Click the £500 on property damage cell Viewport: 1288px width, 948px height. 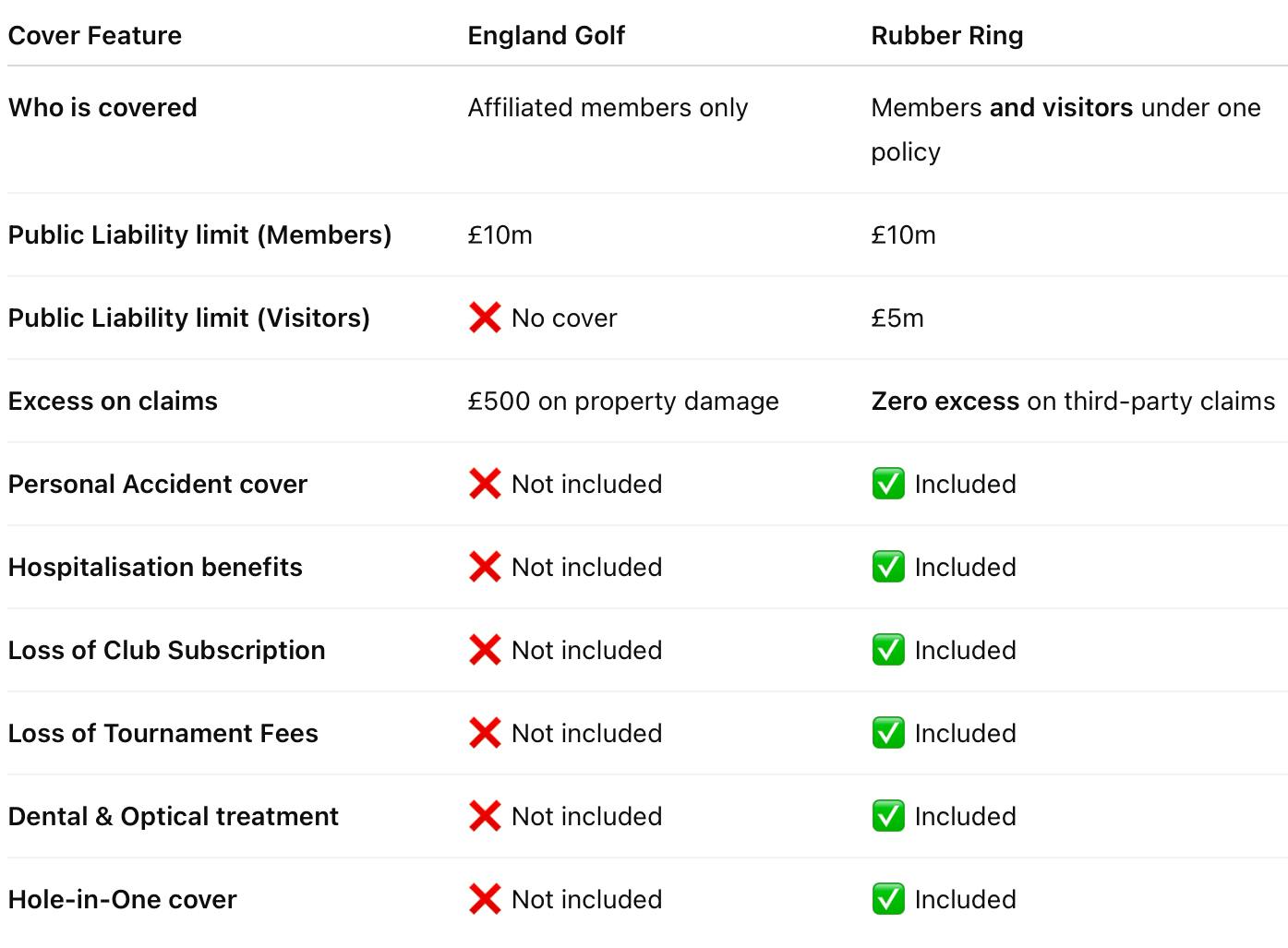click(623, 401)
